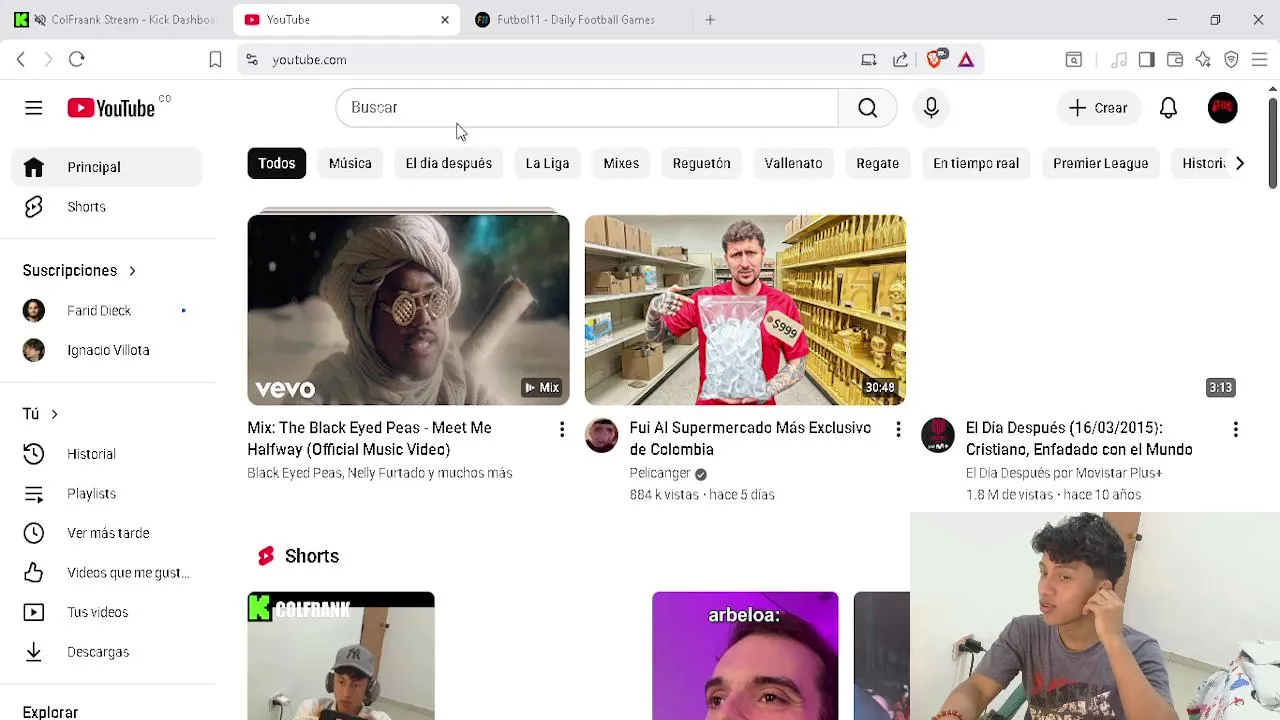Open Fui Al Supermercado video title
1280x720 pixels.
(x=750, y=439)
